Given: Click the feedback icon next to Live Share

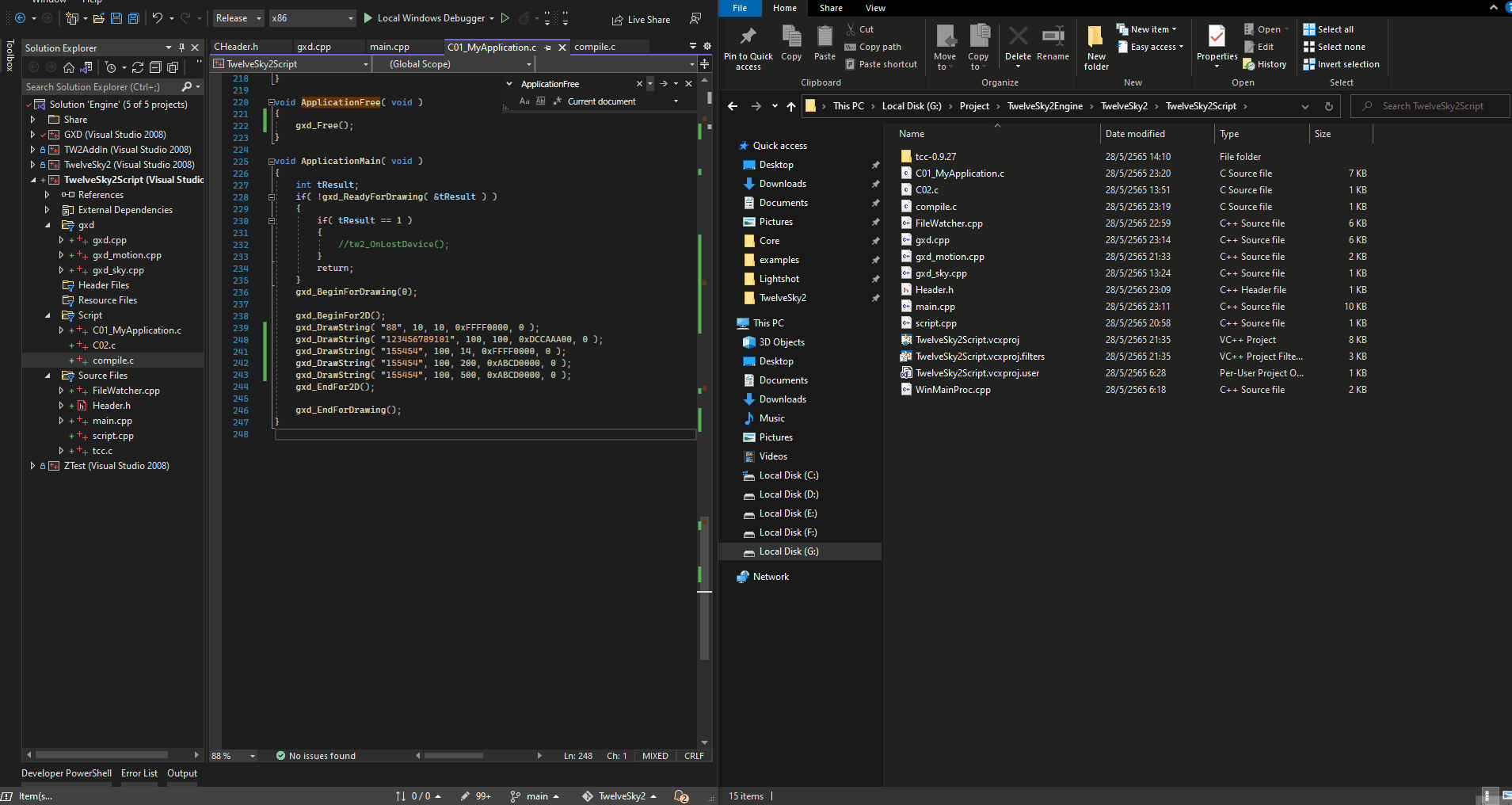Looking at the screenshot, I should point(695,18).
